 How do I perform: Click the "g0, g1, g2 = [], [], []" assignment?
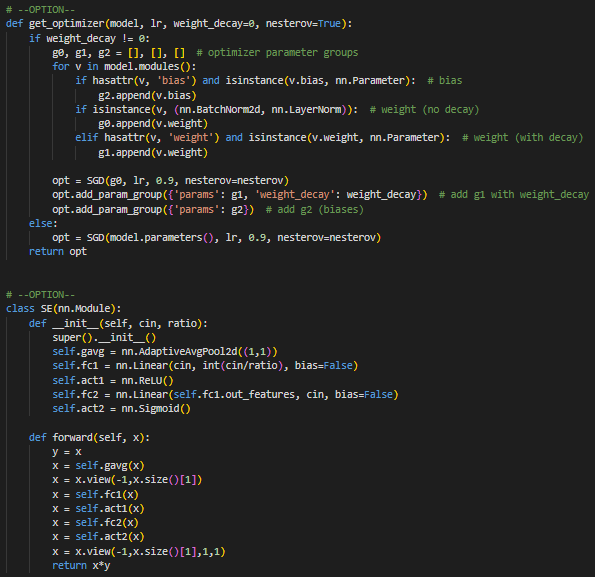119,52
